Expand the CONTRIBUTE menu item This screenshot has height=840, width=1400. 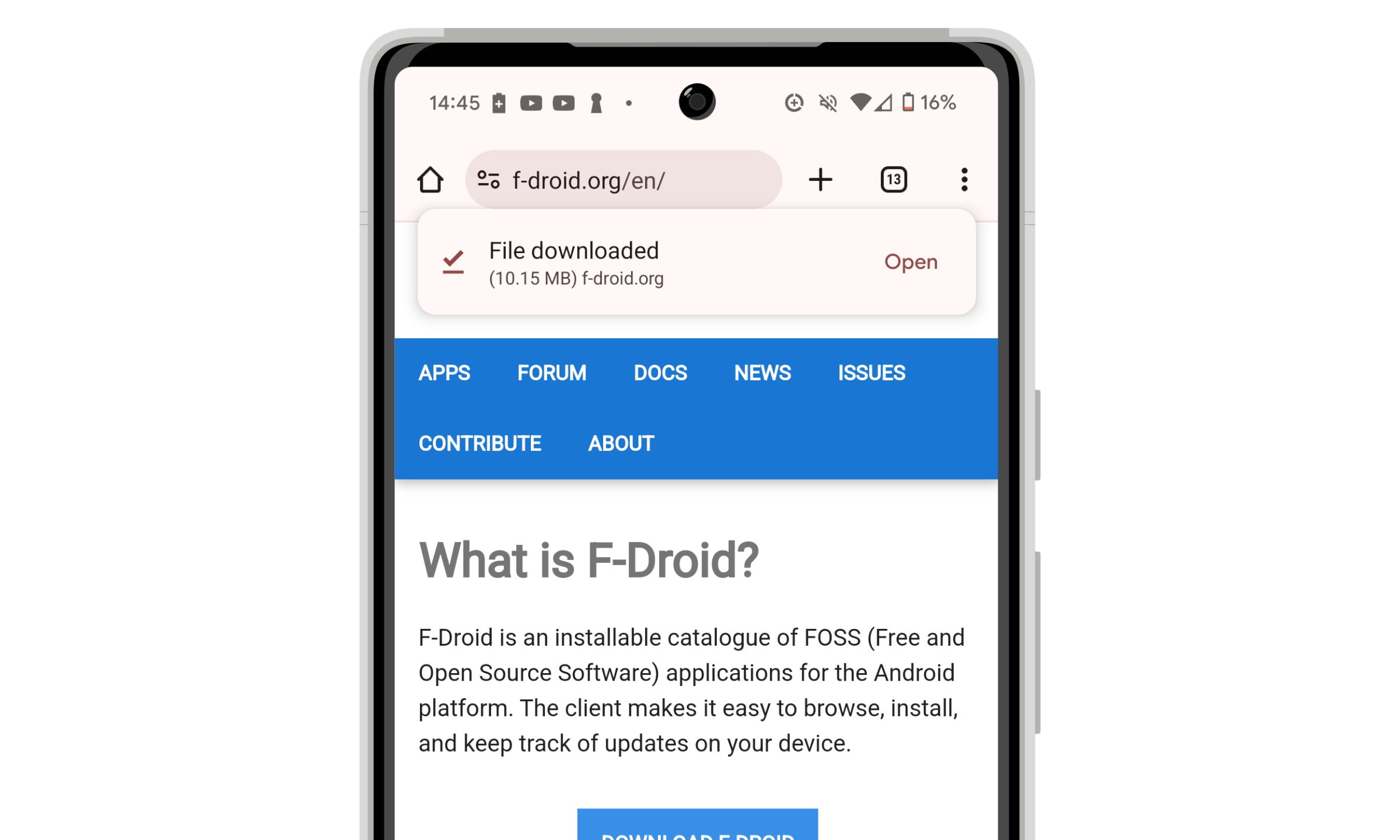pyautogui.click(x=479, y=442)
